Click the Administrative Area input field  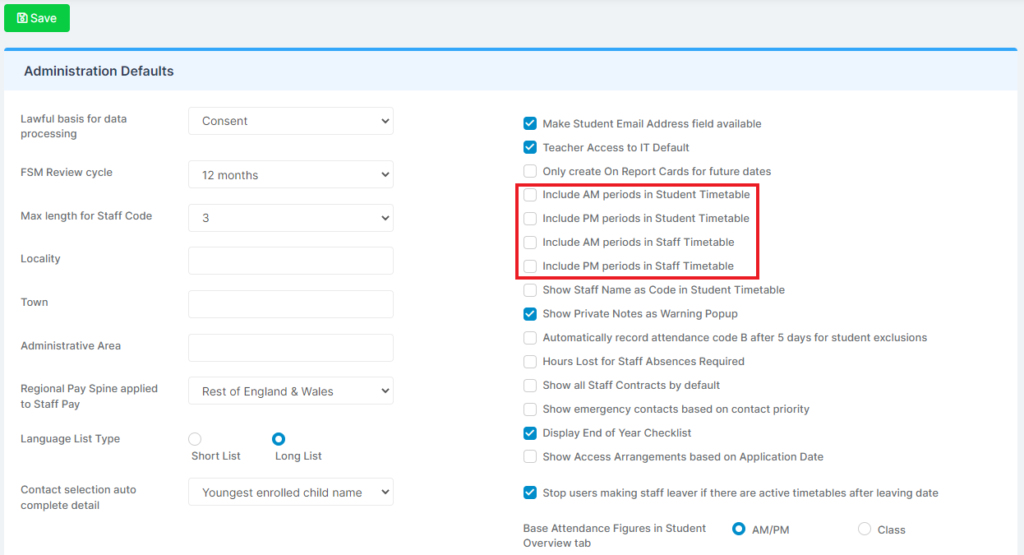point(291,347)
